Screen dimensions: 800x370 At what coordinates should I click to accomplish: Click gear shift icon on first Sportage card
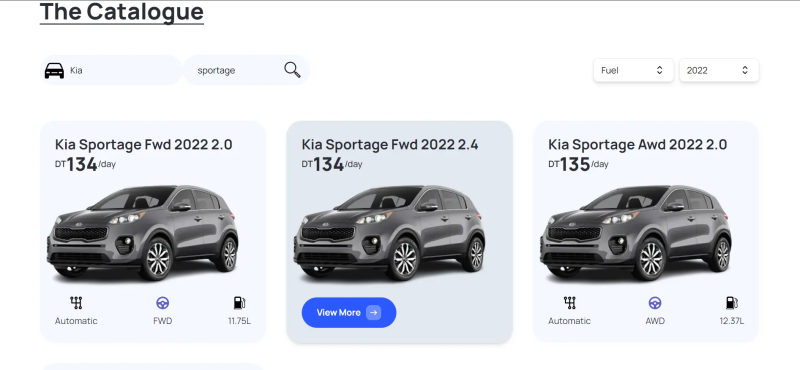pyautogui.click(x=76, y=303)
